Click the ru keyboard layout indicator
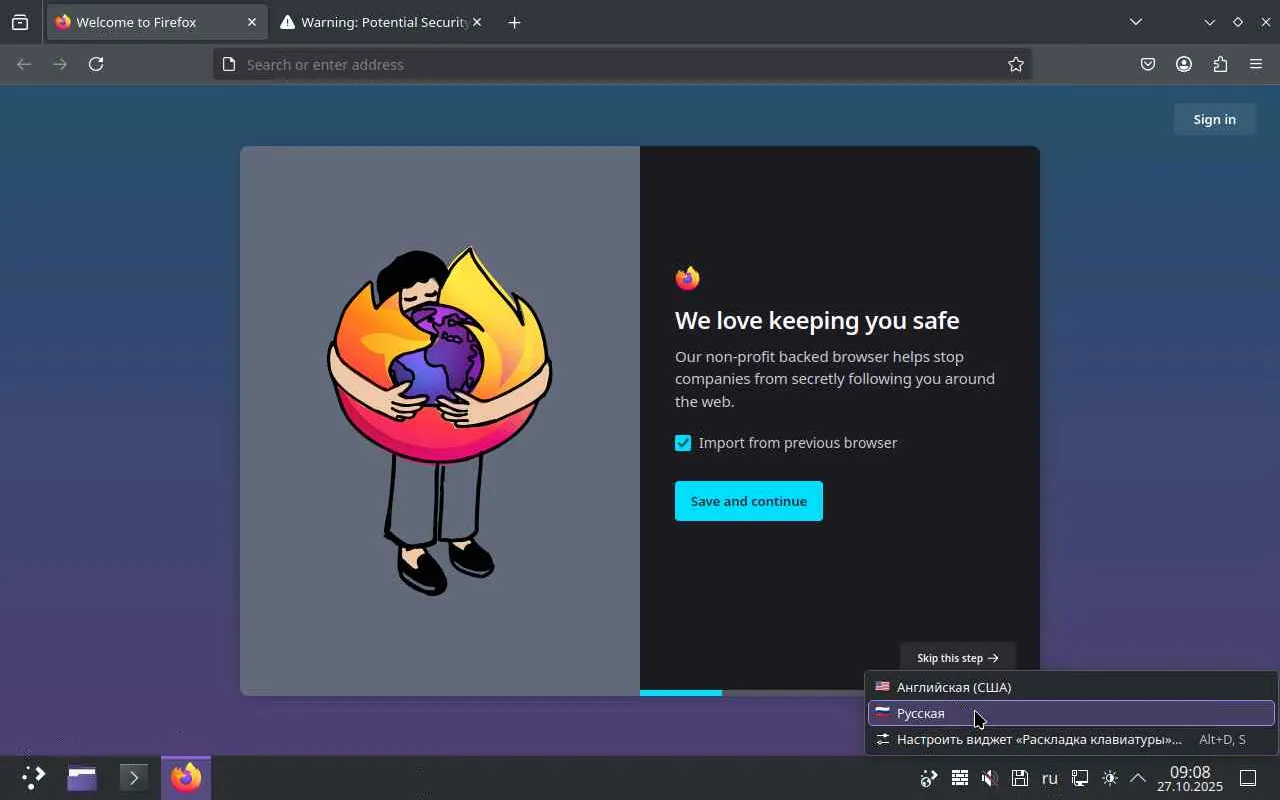1280x800 pixels. click(x=1050, y=778)
